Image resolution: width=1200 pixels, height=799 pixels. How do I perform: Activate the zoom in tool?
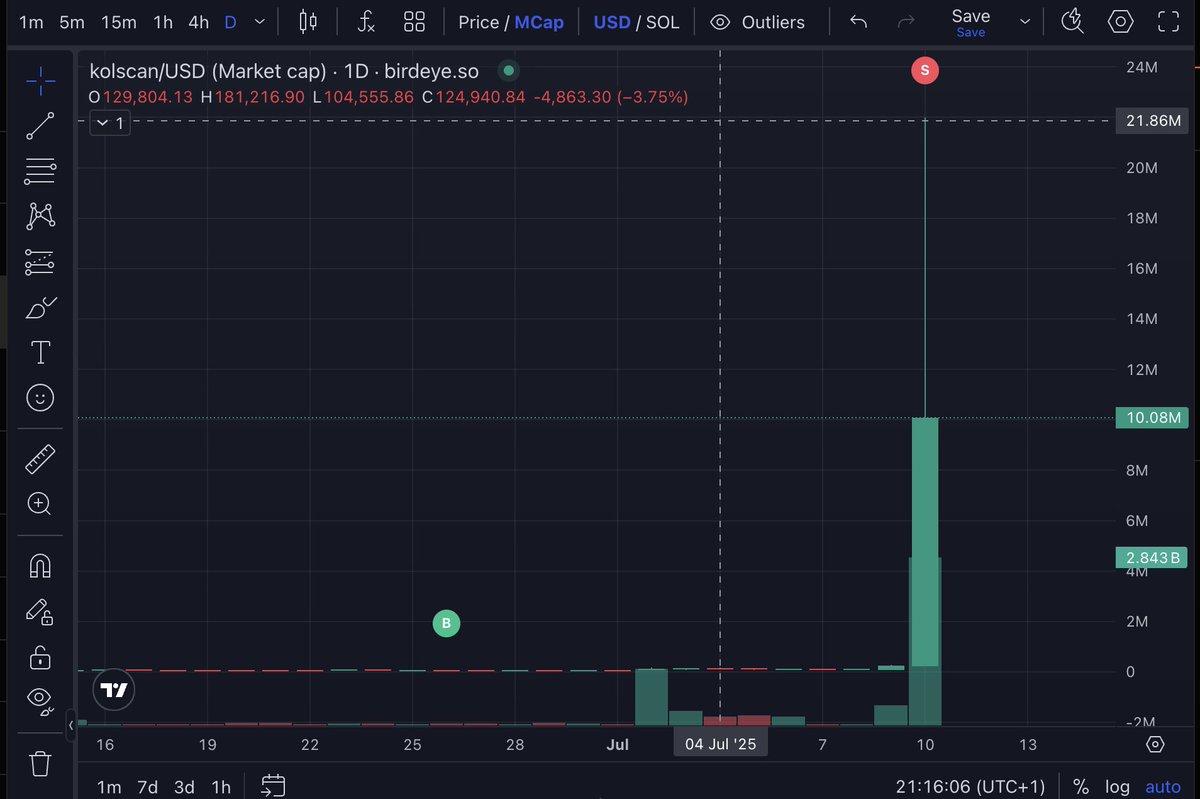(x=40, y=504)
